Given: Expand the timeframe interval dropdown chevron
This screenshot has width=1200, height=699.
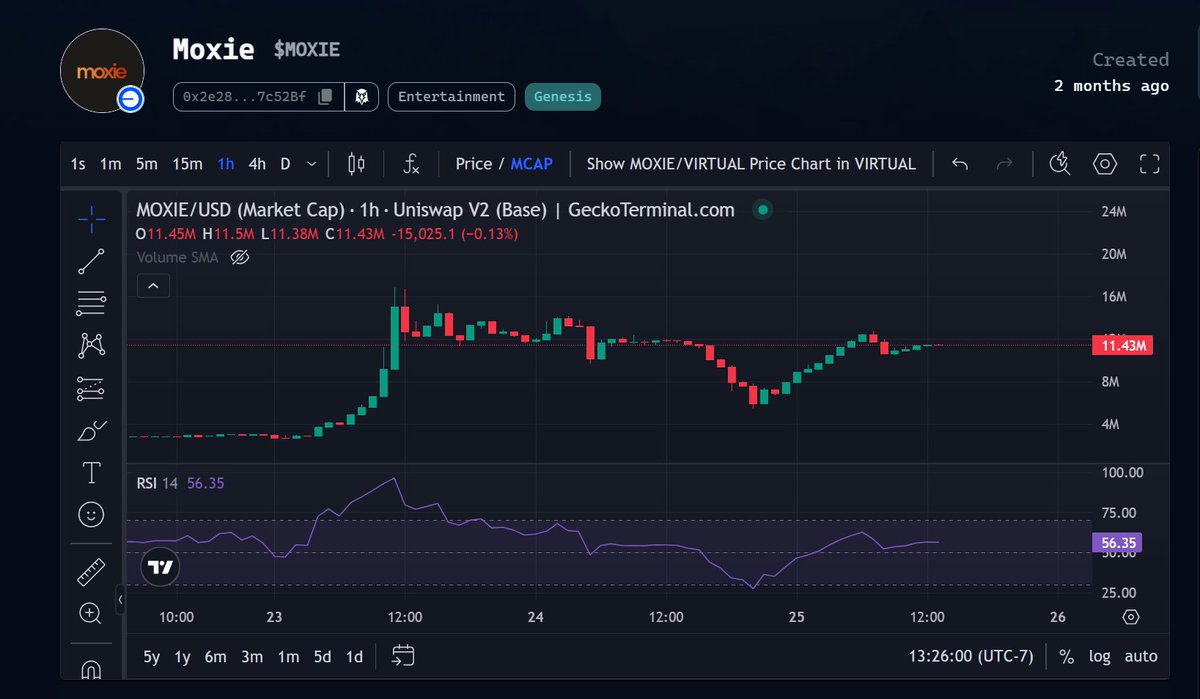Looking at the screenshot, I should click(x=312, y=164).
